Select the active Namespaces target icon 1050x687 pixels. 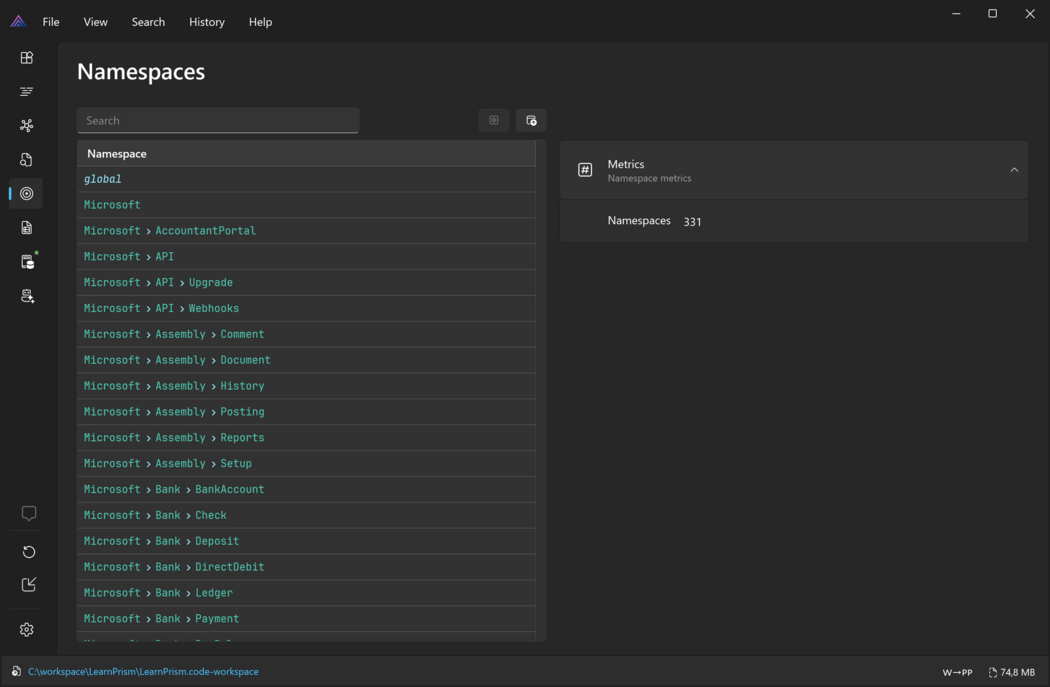coord(27,194)
